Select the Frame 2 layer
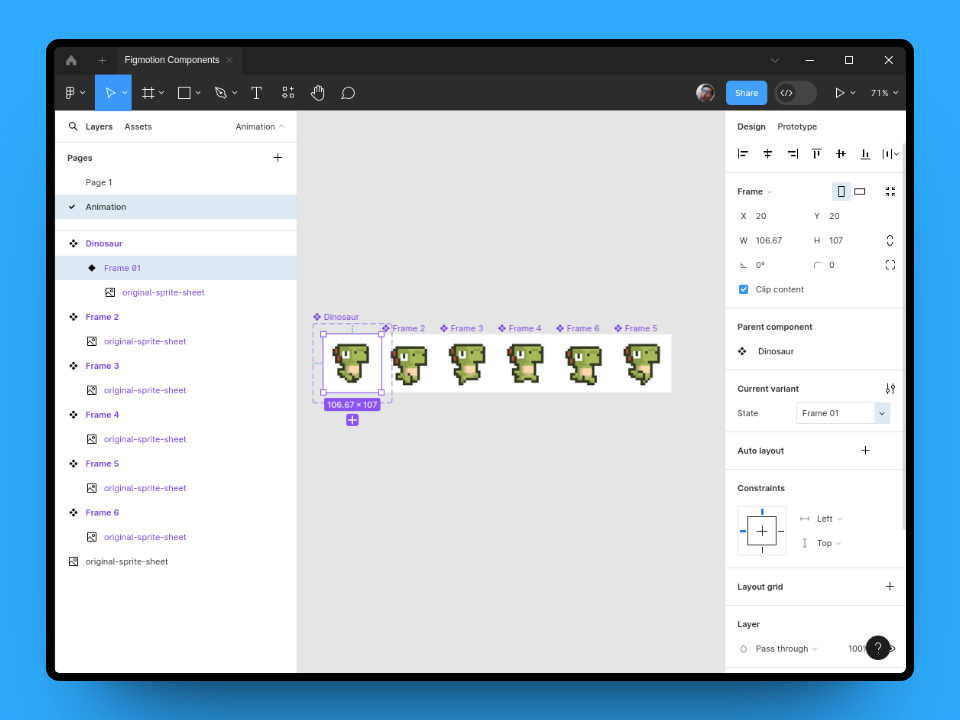This screenshot has width=960, height=720. [x=176, y=317]
